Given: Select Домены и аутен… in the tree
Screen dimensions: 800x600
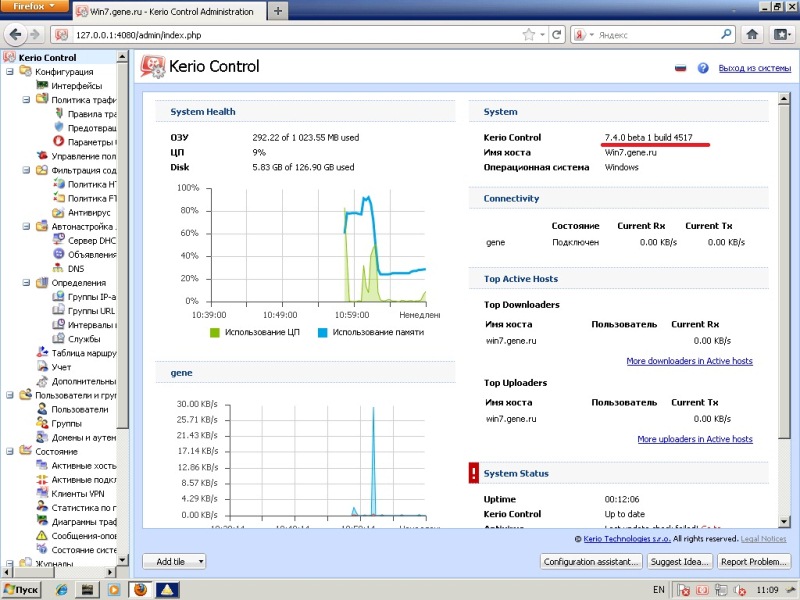Looking at the screenshot, I should [x=84, y=437].
